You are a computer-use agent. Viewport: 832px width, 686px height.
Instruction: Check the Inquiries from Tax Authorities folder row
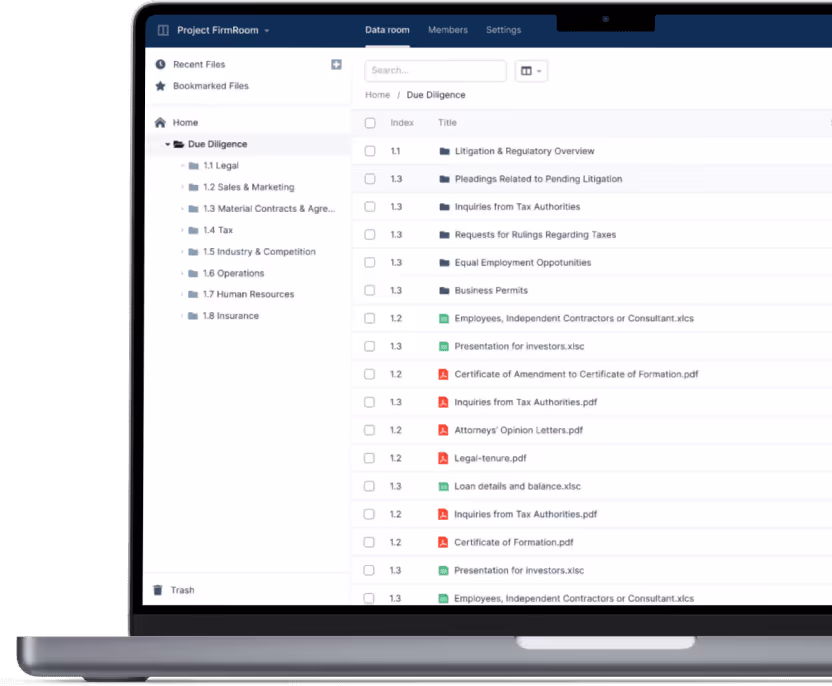point(370,207)
